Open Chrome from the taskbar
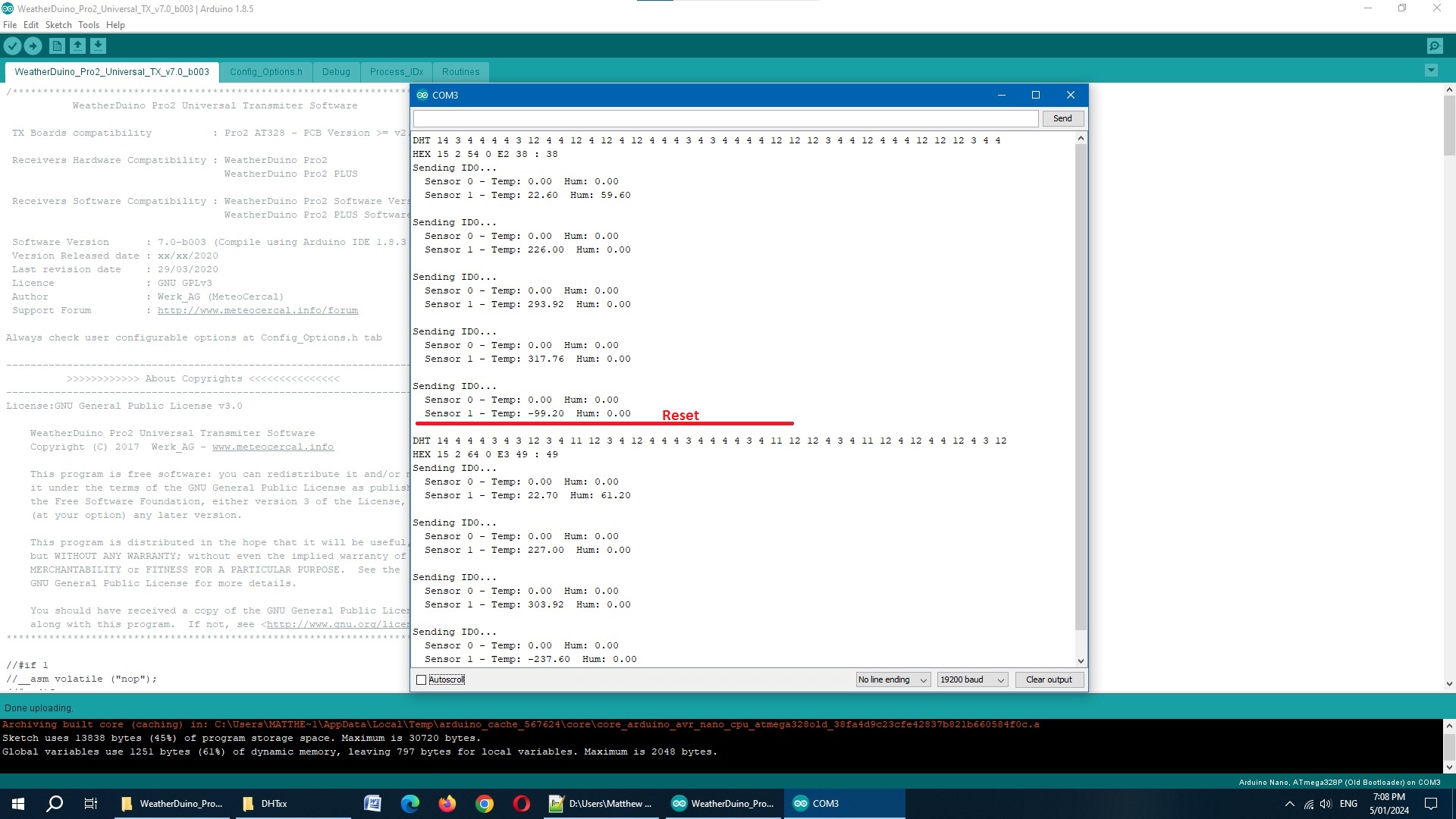 tap(484, 804)
